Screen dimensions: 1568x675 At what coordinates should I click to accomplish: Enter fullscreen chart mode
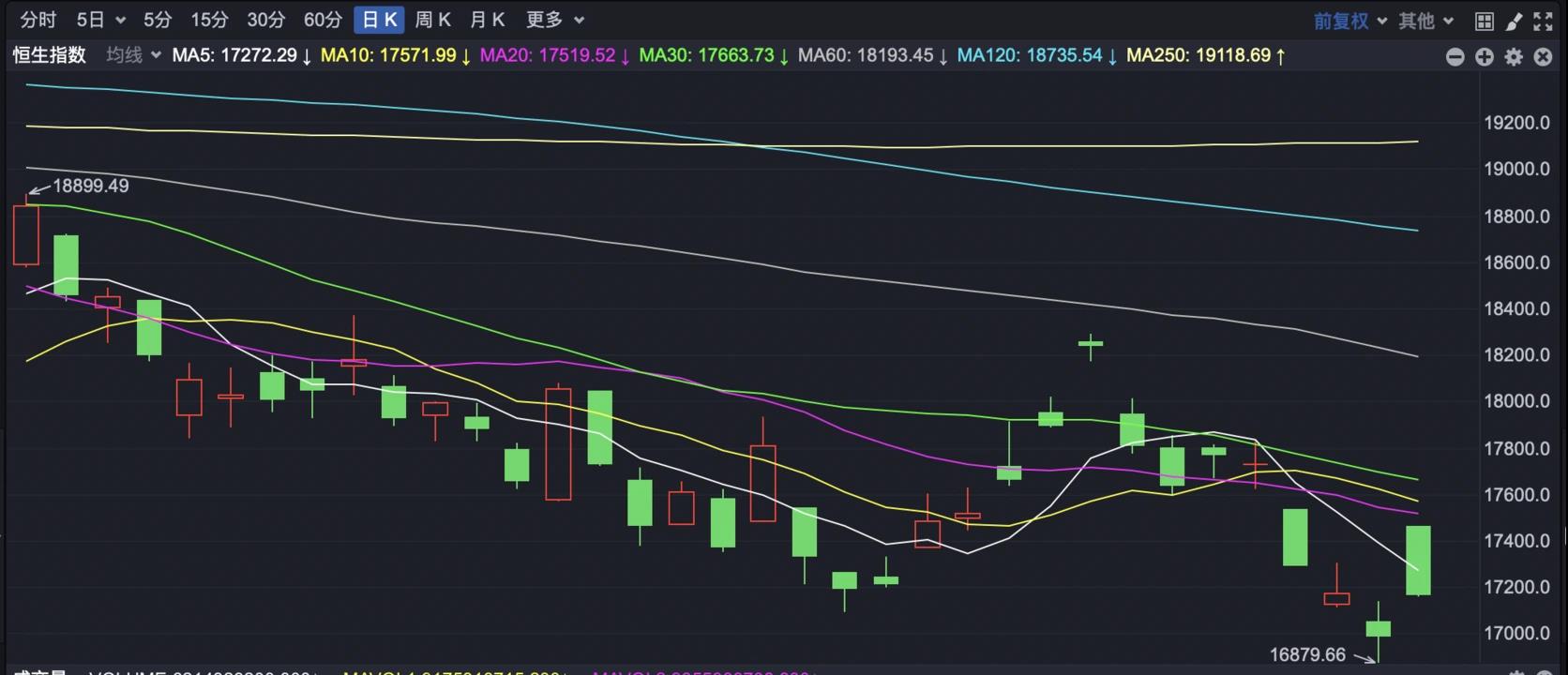pos(1543,21)
